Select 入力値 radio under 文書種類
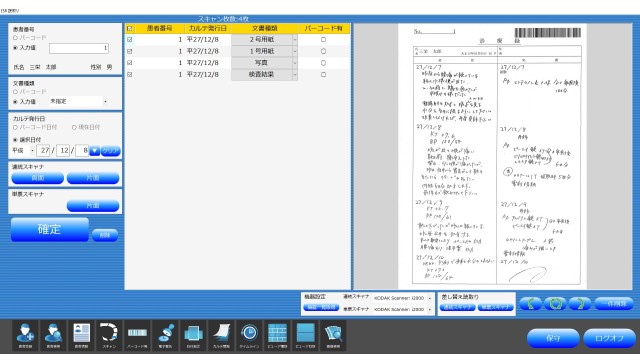Image resolution: width=640 pixels, height=360 pixels. pos(15,102)
